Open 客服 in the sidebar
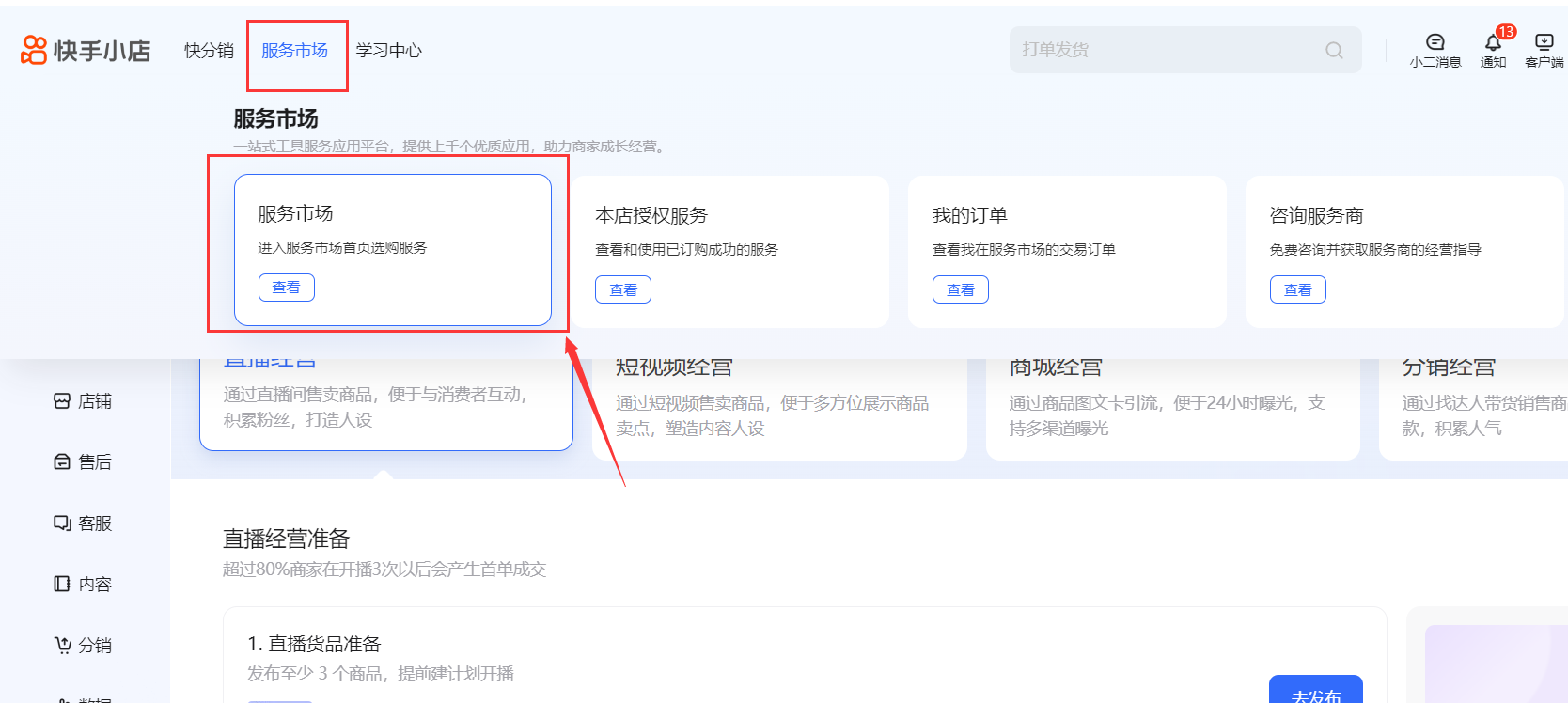This screenshot has height=703, width=1568. tap(83, 523)
